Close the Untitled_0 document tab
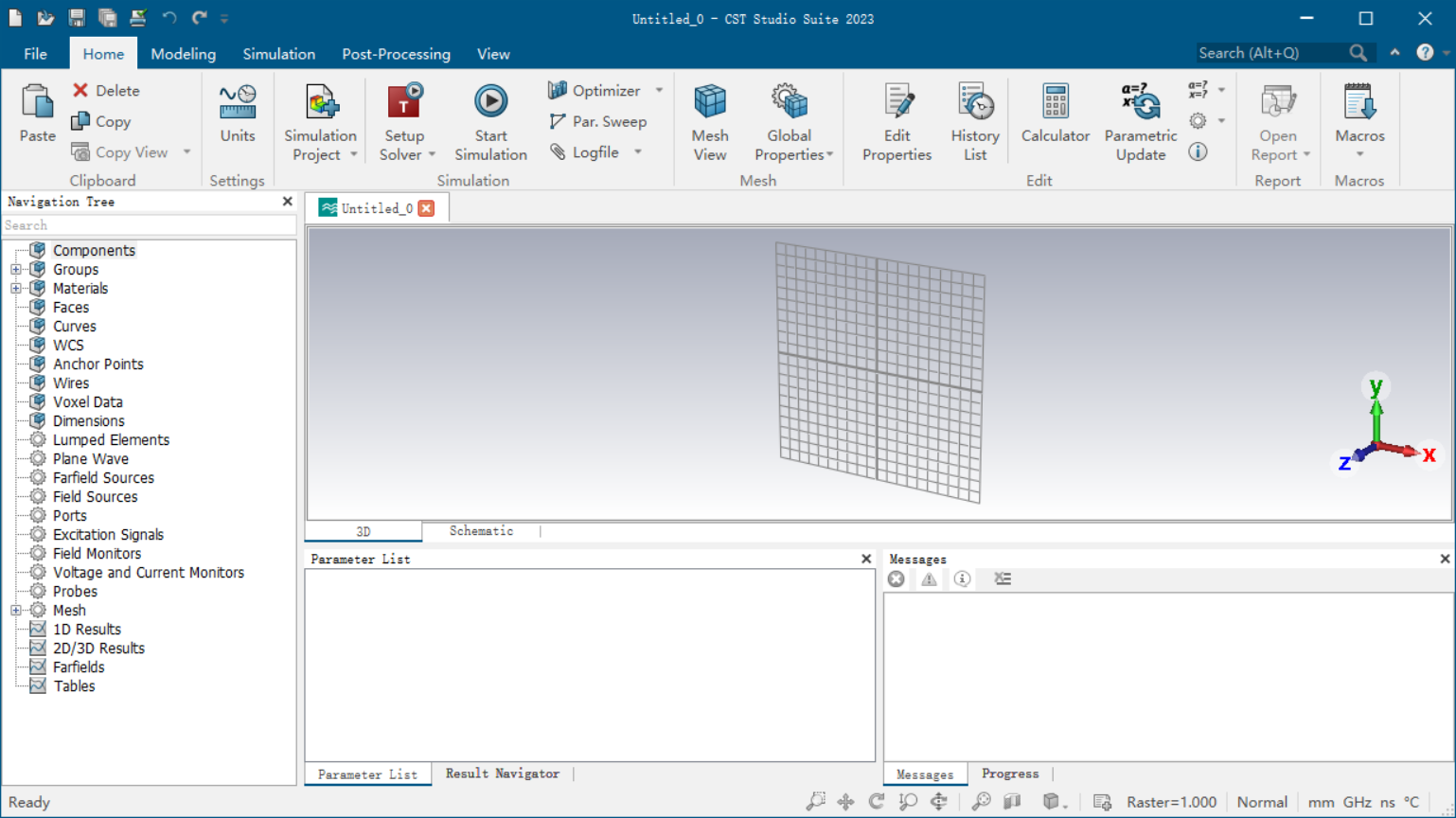Image resolution: width=1456 pixels, height=818 pixels. click(x=427, y=208)
